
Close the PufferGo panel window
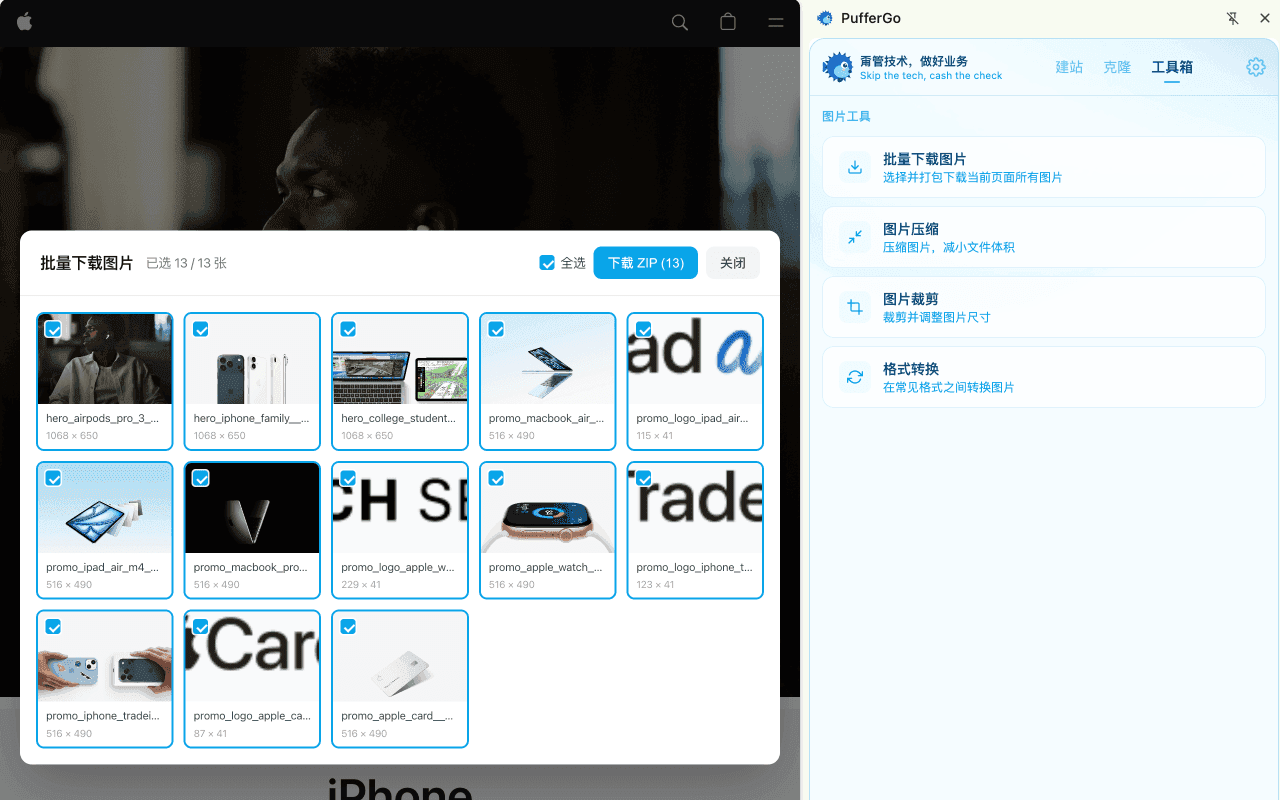(1264, 18)
